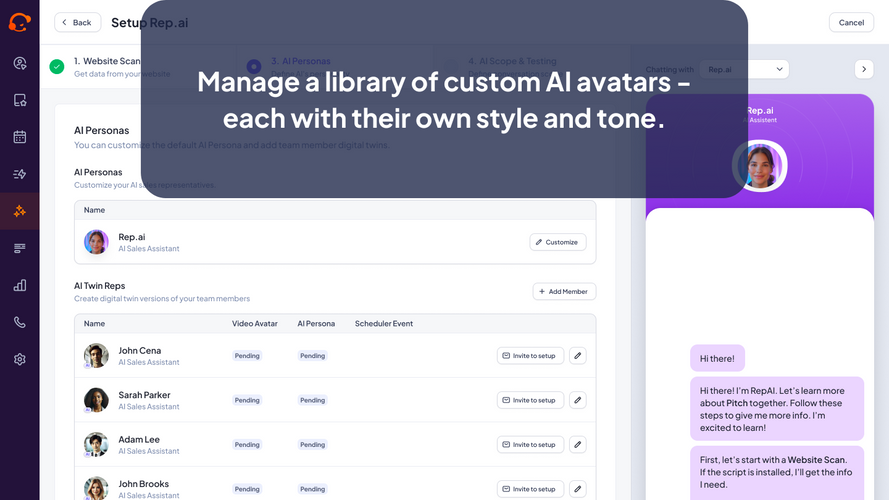Click Sarah Parker's AI Persona Pending badge
Screen dimensions: 889x500
click(312, 400)
